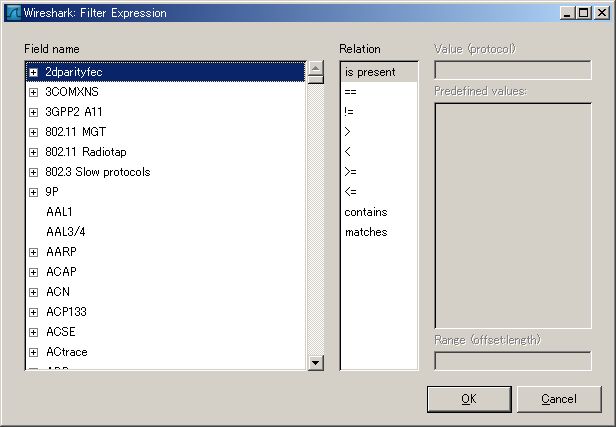The image size is (616, 427).
Task: Click the field list scroll-down arrow
Action: 315,363
